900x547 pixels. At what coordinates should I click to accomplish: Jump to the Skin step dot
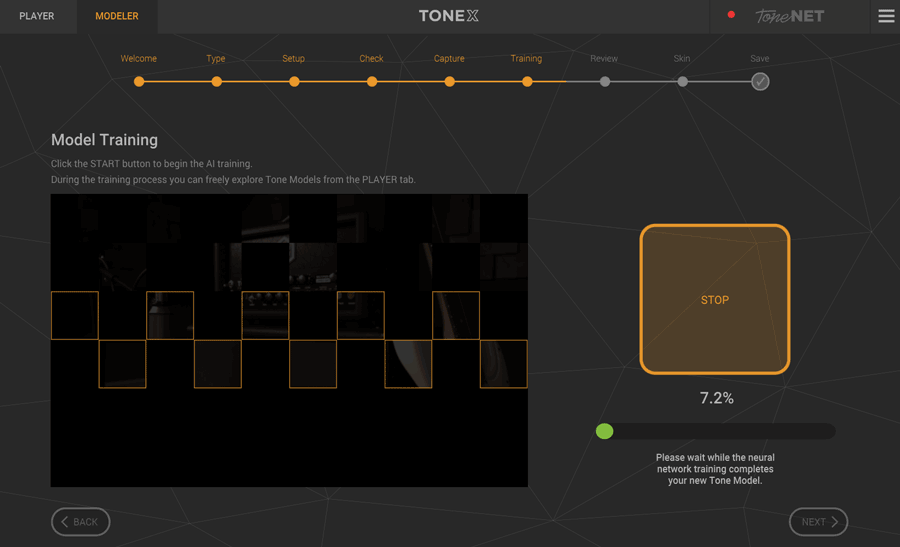pos(682,82)
